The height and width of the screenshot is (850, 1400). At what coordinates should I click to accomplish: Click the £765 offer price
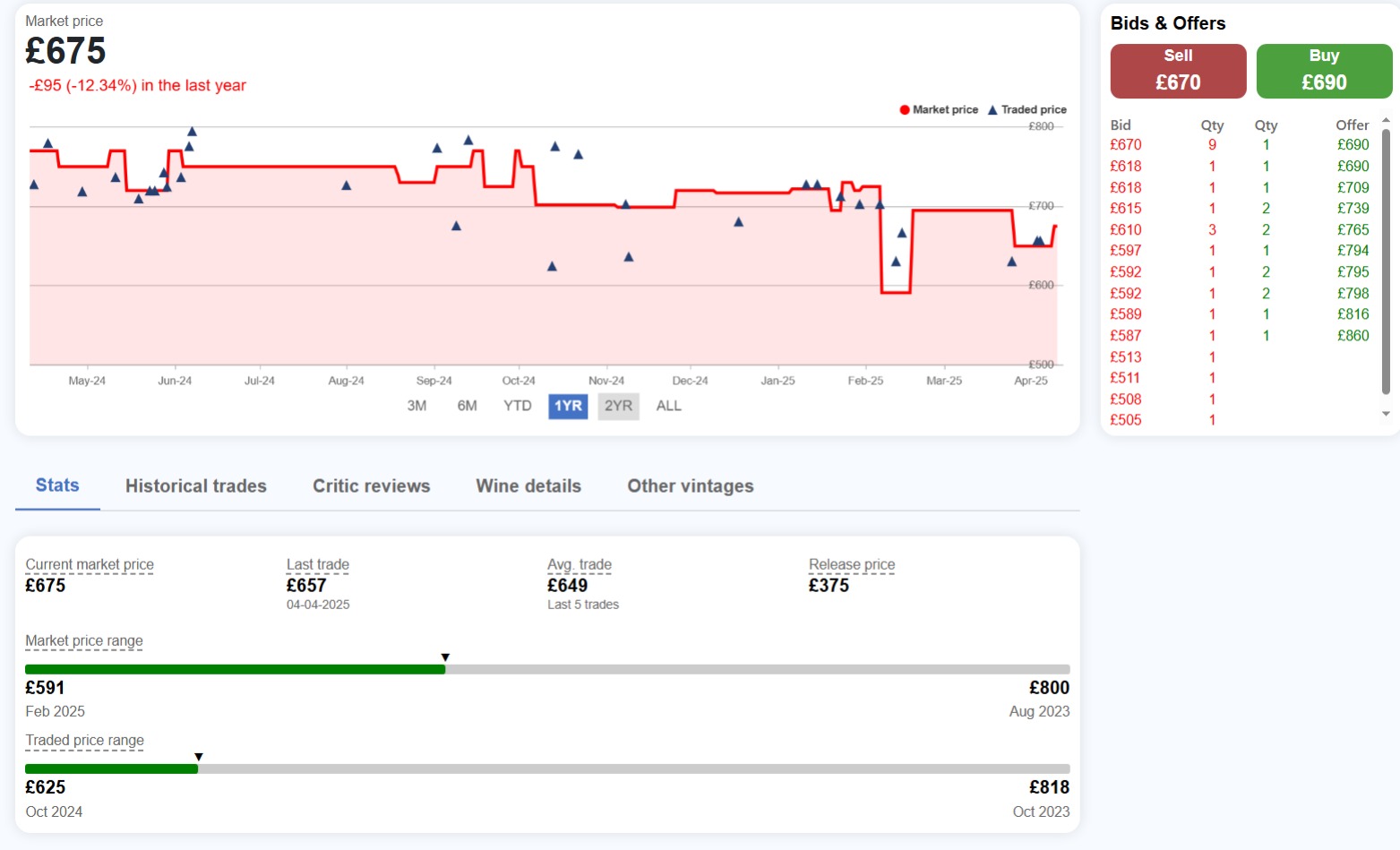click(x=1353, y=230)
